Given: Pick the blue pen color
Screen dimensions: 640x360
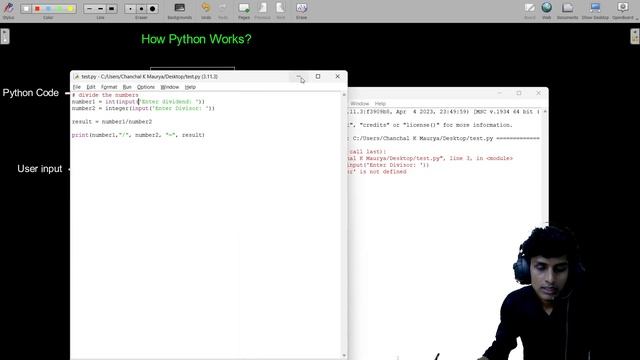Looking at the screenshot, I should click(48, 9).
